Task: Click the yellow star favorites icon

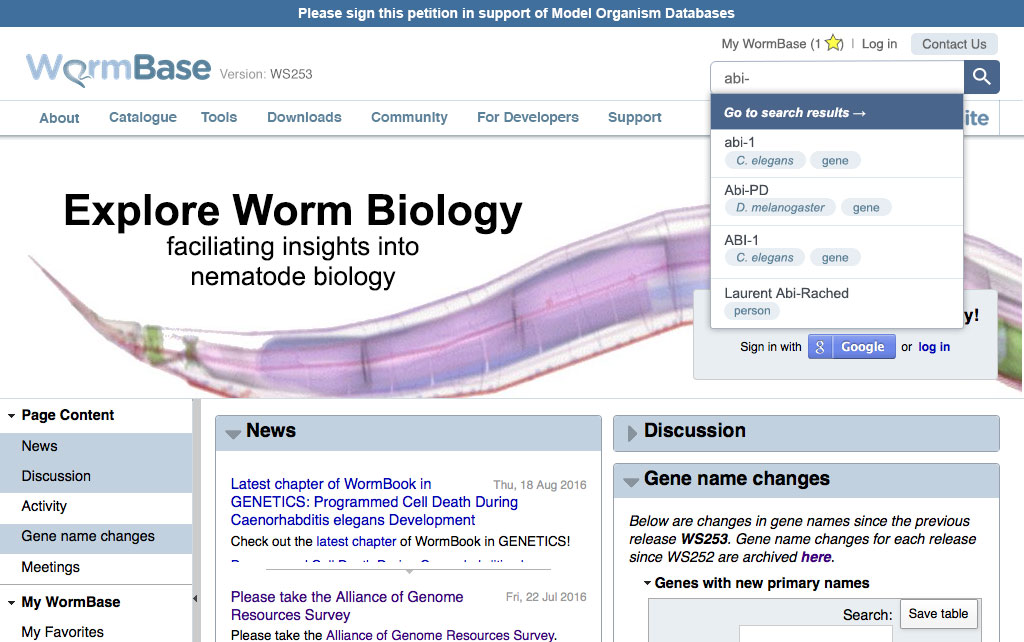Action: tap(833, 43)
